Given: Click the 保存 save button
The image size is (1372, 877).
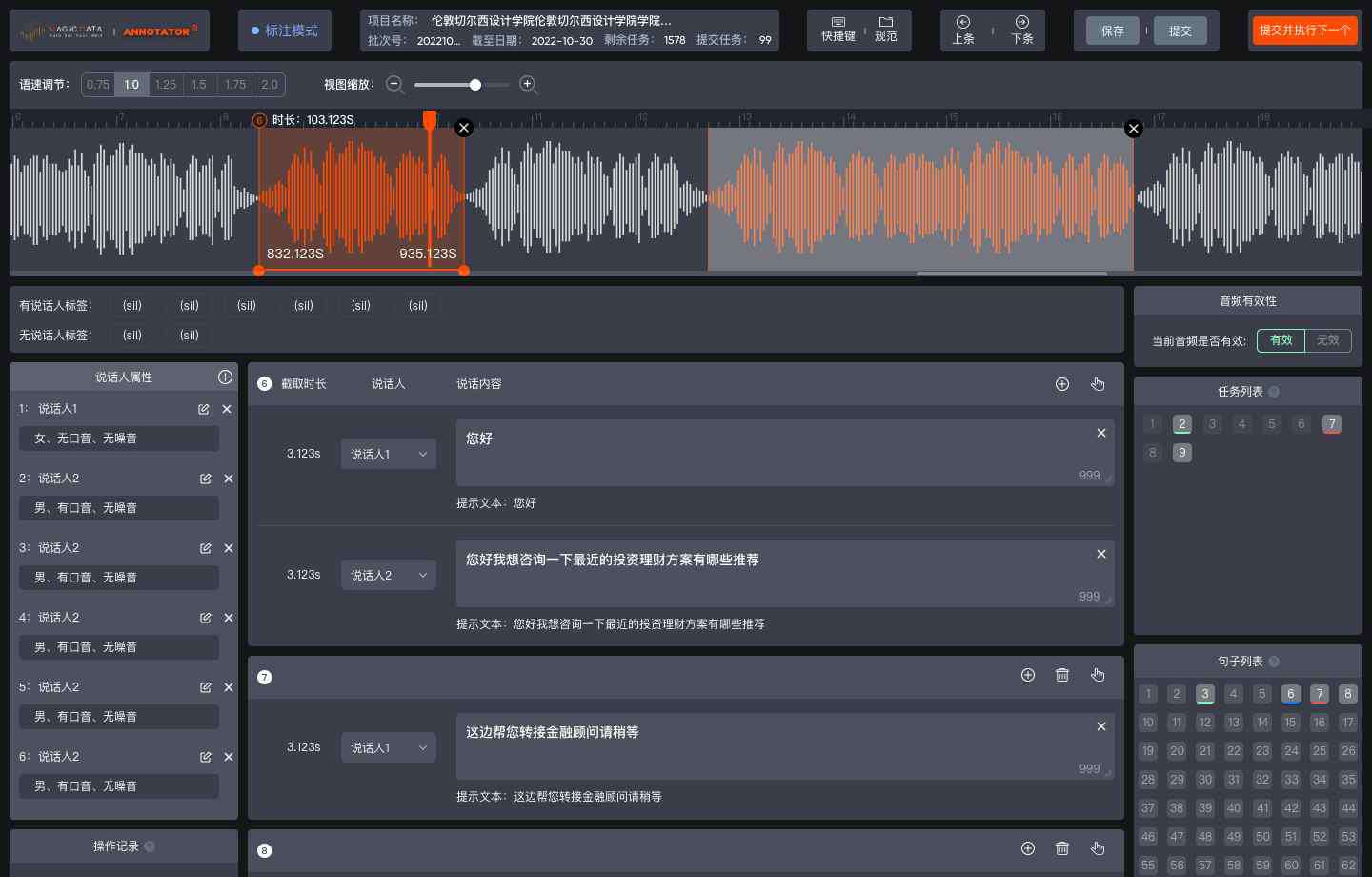Looking at the screenshot, I should click(x=1112, y=31).
